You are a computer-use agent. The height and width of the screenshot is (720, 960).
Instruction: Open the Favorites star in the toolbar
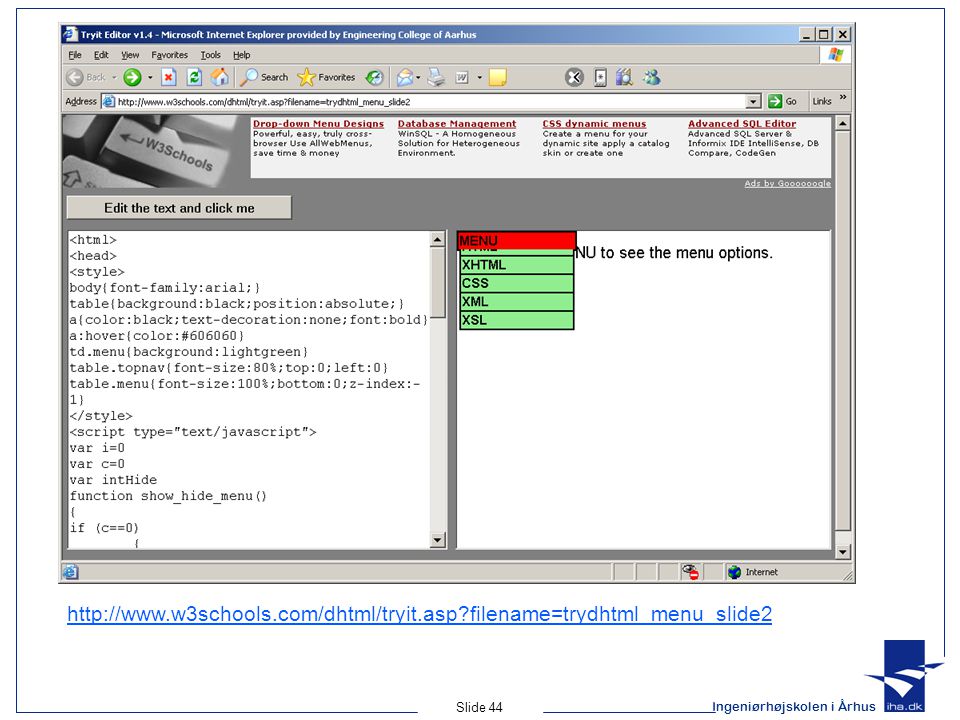(x=326, y=77)
